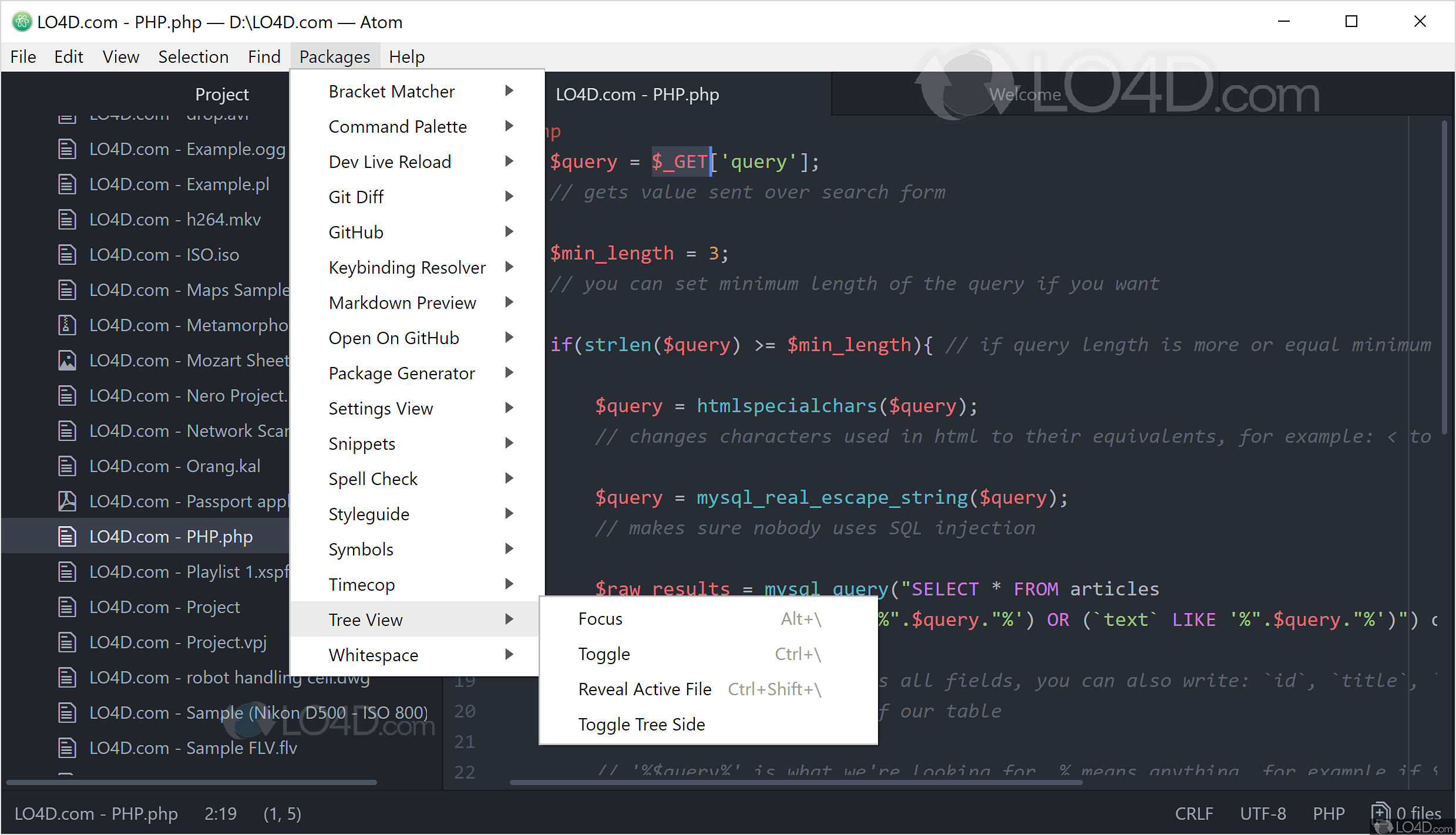Click the file icon beside Sample (Nikon D500)

pos(67,713)
